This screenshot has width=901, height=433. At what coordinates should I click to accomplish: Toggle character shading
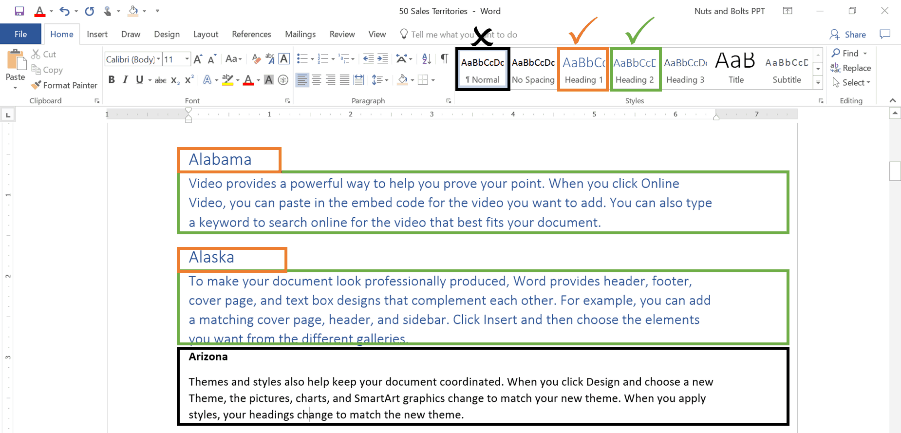[x=268, y=80]
